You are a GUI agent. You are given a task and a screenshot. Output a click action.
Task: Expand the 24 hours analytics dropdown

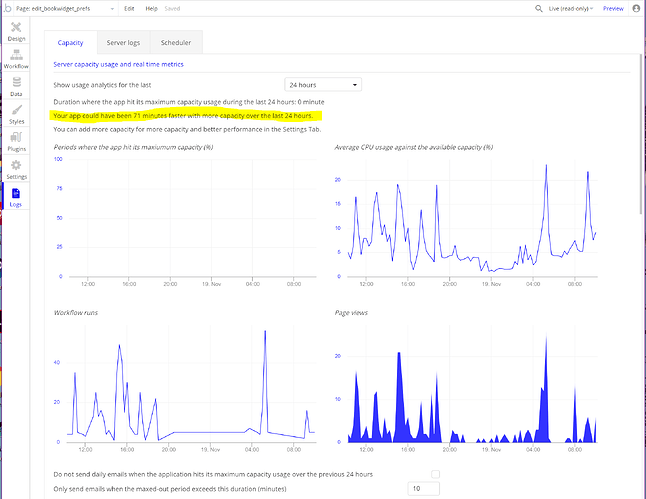(323, 85)
